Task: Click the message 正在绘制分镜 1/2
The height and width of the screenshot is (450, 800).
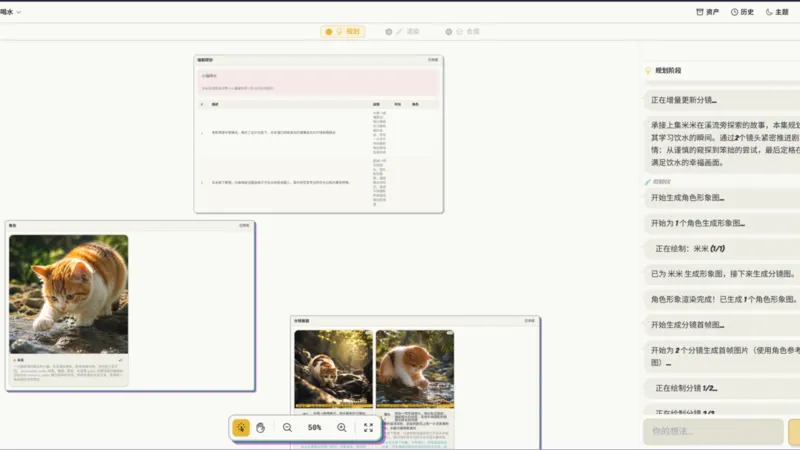Action: tap(722, 388)
